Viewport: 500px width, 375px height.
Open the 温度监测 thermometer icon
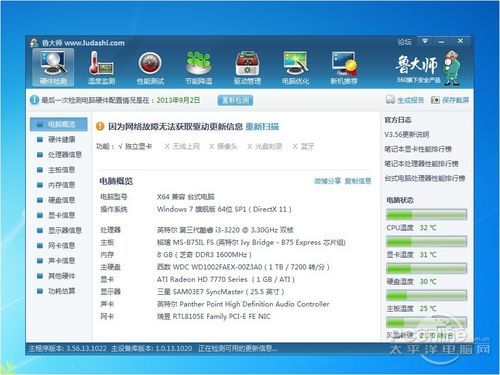click(x=101, y=67)
